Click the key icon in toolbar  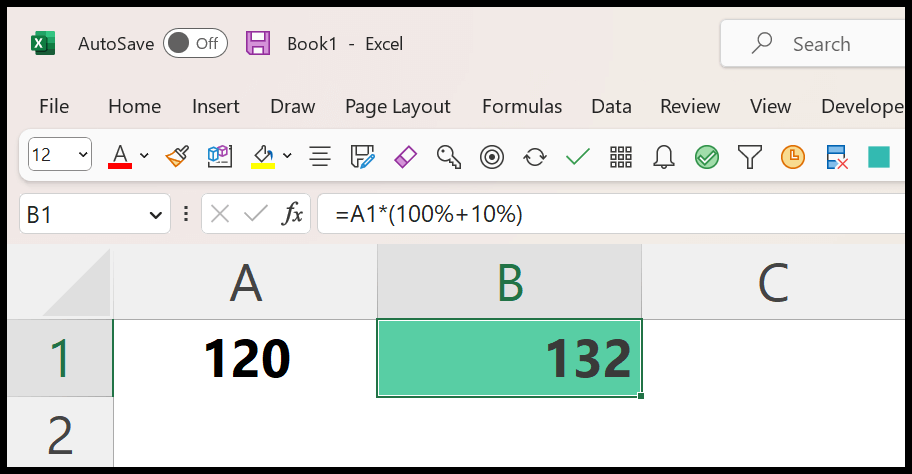pyautogui.click(x=448, y=156)
